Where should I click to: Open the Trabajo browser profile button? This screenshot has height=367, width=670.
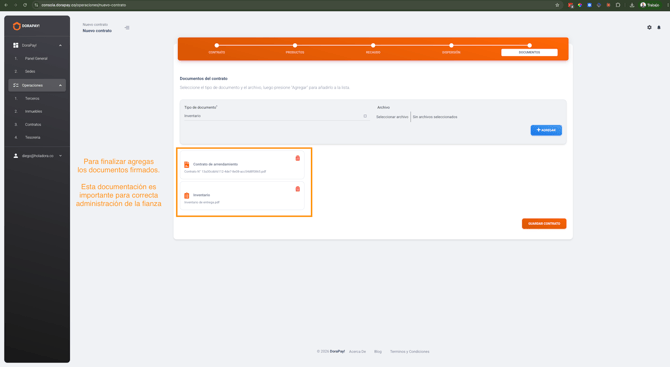point(649,5)
